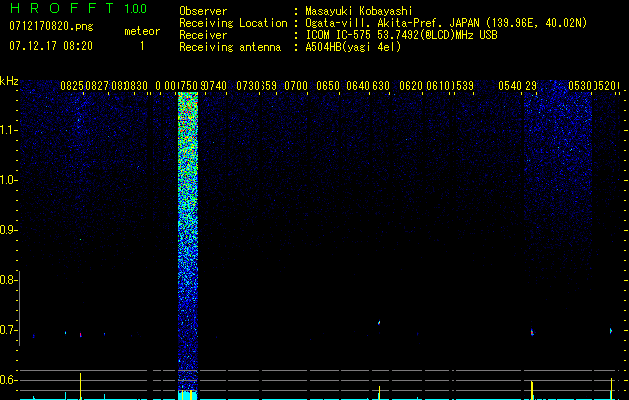Click the 0830 time marker
629x400 pixels.
[x=136, y=86]
